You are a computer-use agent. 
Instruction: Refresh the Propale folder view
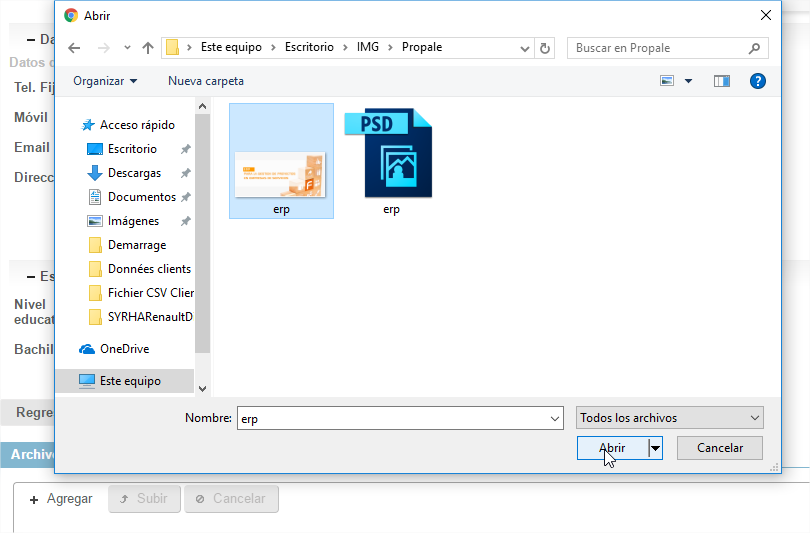(x=545, y=48)
